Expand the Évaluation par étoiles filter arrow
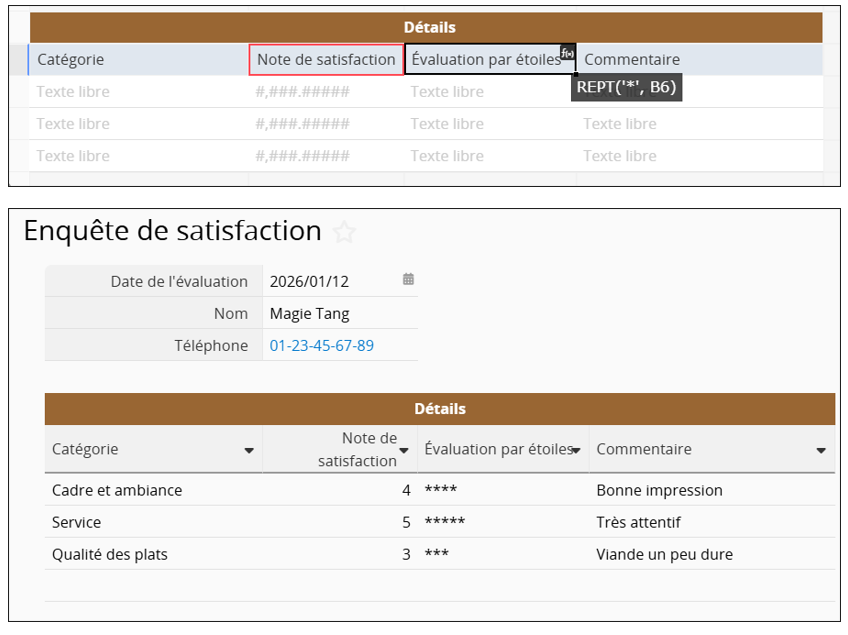848x635 pixels. [577, 451]
